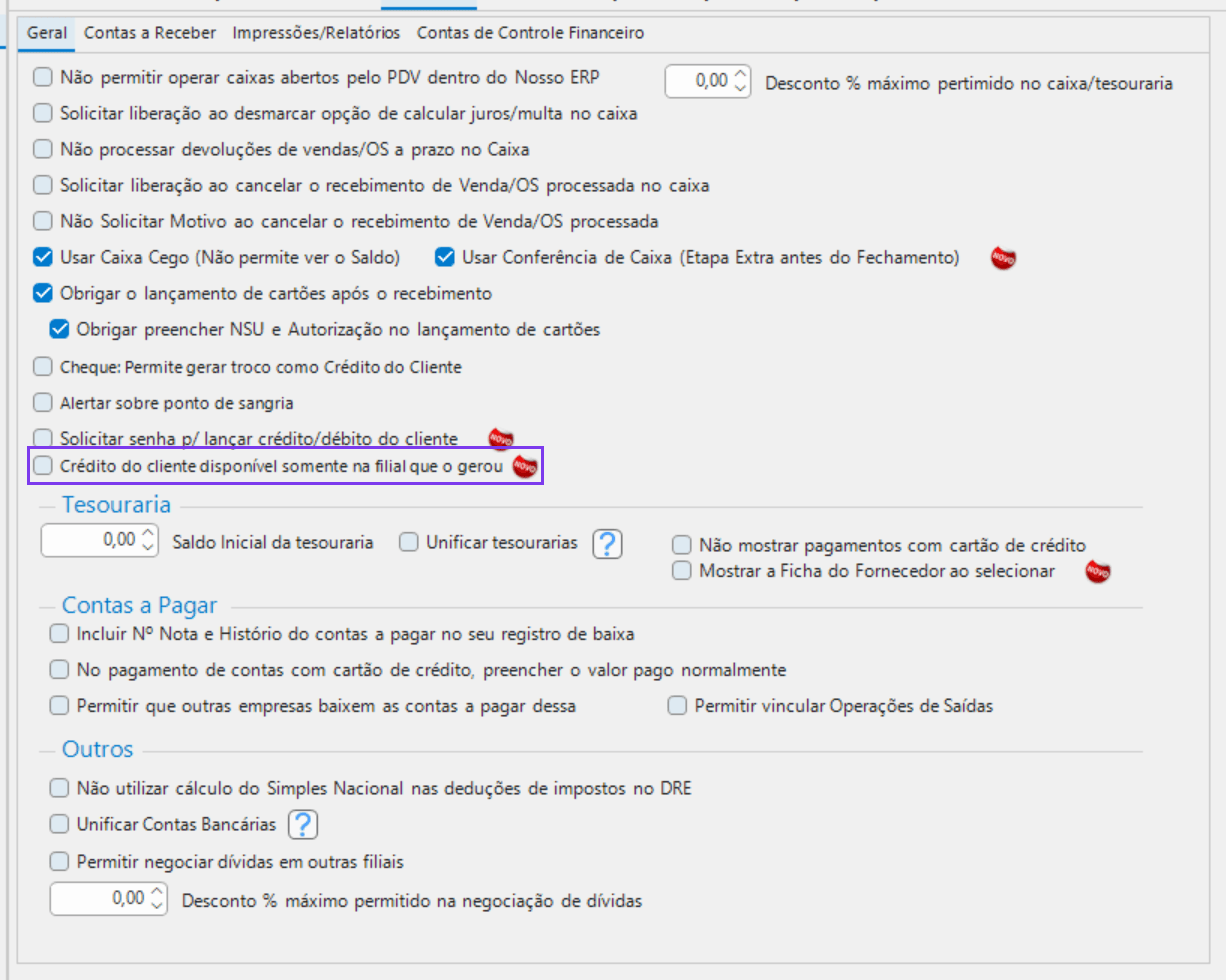Switch to the Geral tab
This screenshot has width=1226, height=980.
point(47,33)
